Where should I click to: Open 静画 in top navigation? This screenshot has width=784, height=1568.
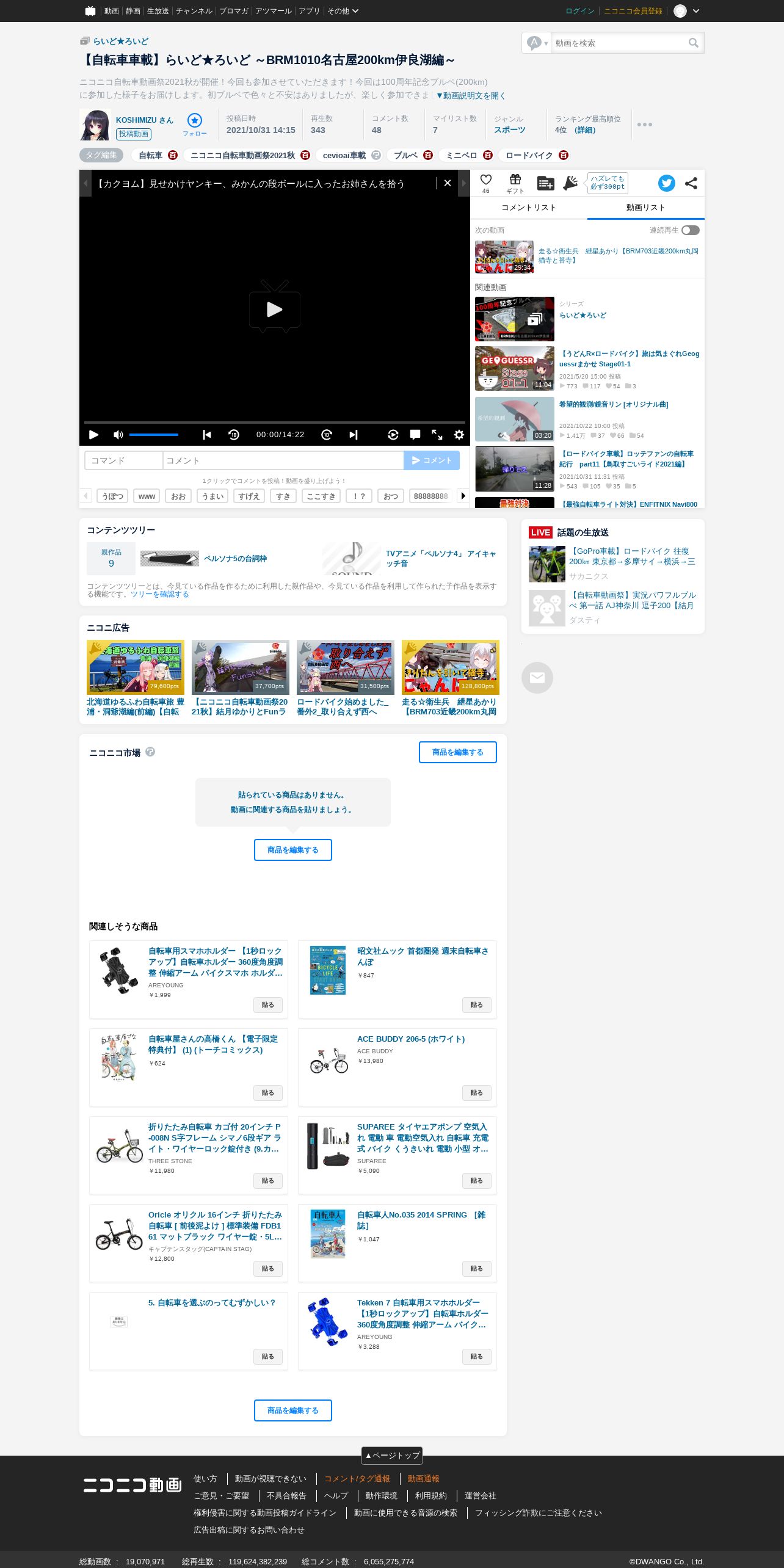(132, 11)
